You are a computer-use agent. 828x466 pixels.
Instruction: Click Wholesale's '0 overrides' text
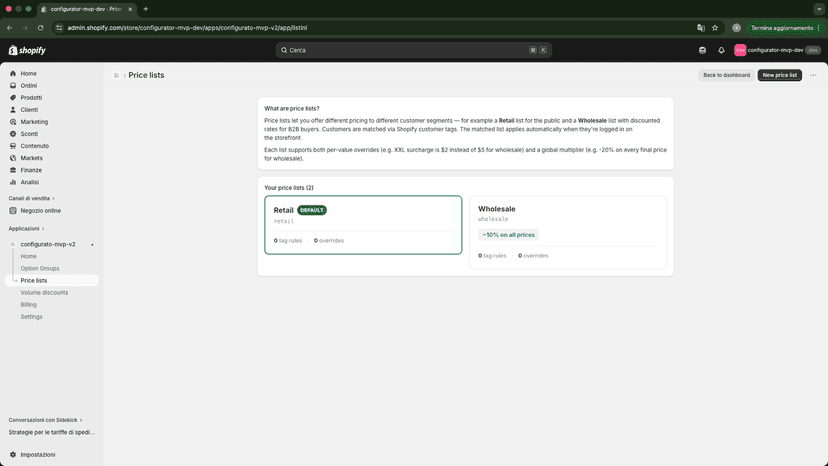(x=533, y=256)
